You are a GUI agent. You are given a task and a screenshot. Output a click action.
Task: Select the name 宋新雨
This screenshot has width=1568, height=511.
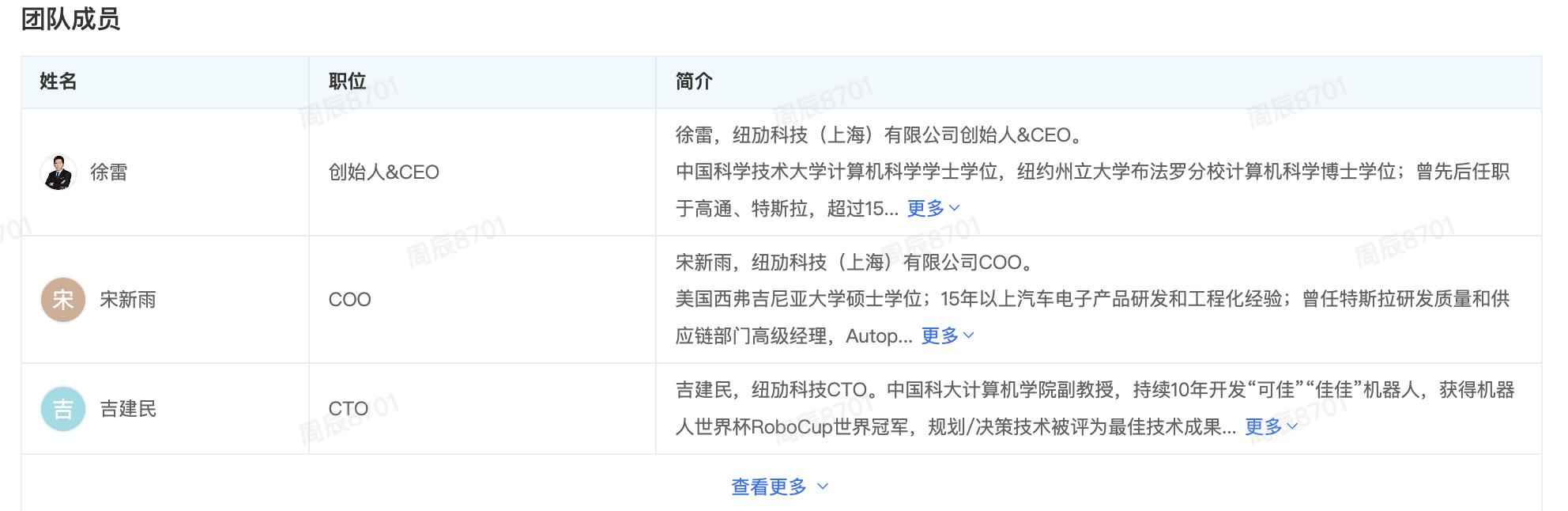(128, 300)
